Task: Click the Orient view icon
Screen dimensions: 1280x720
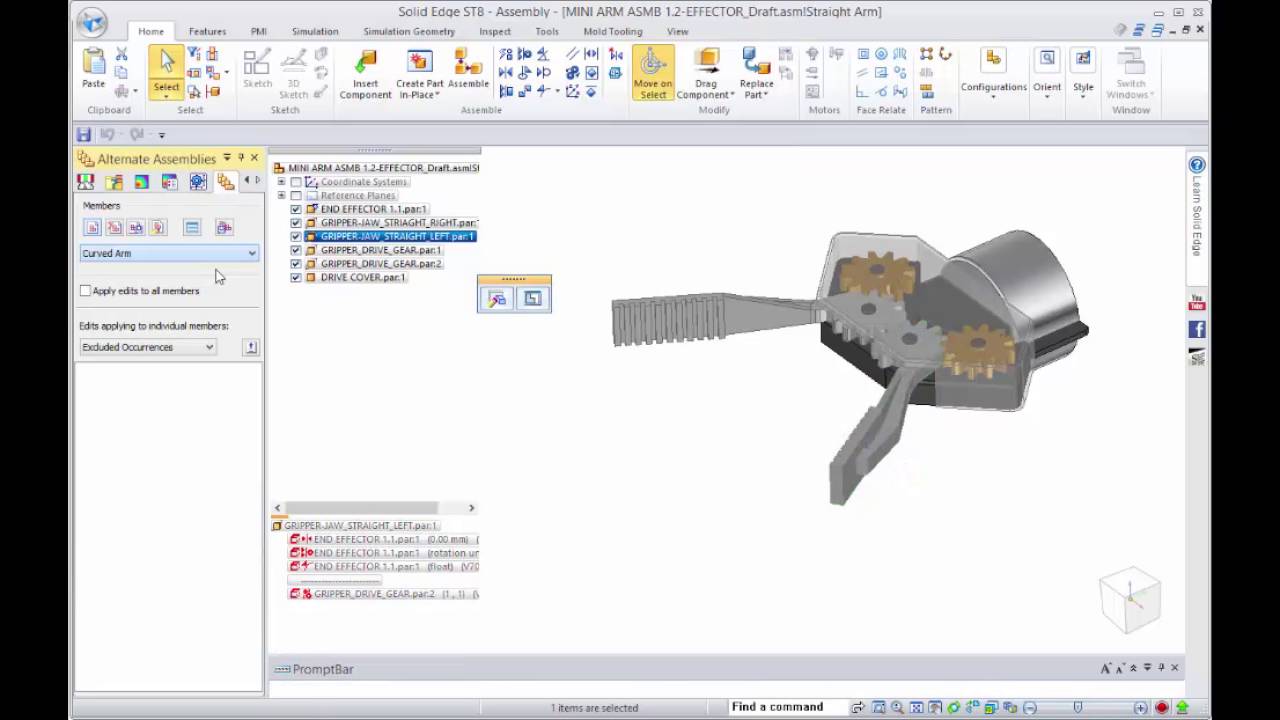Action: coord(1047,59)
